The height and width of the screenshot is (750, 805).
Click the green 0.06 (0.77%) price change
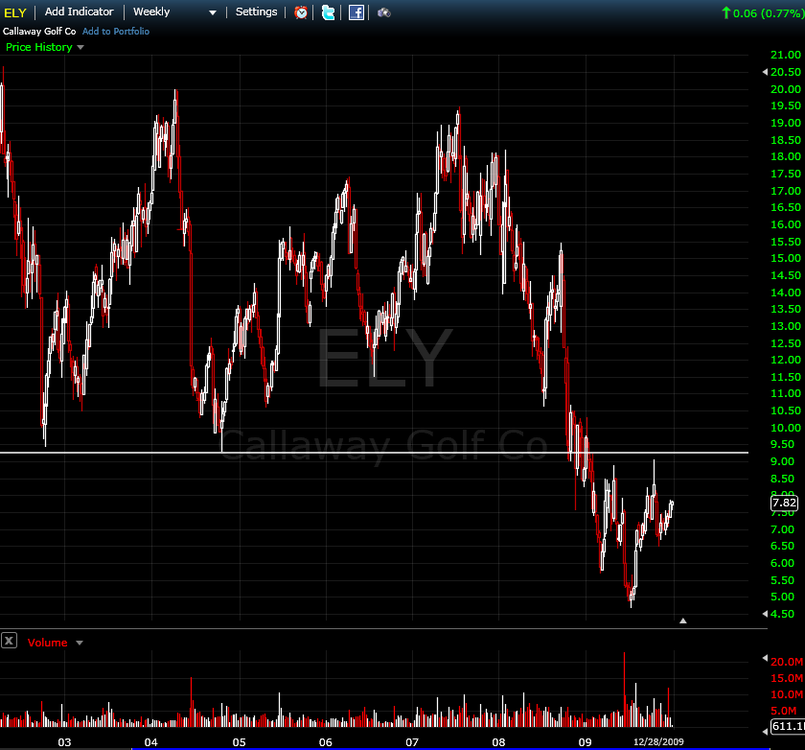click(767, 13)
